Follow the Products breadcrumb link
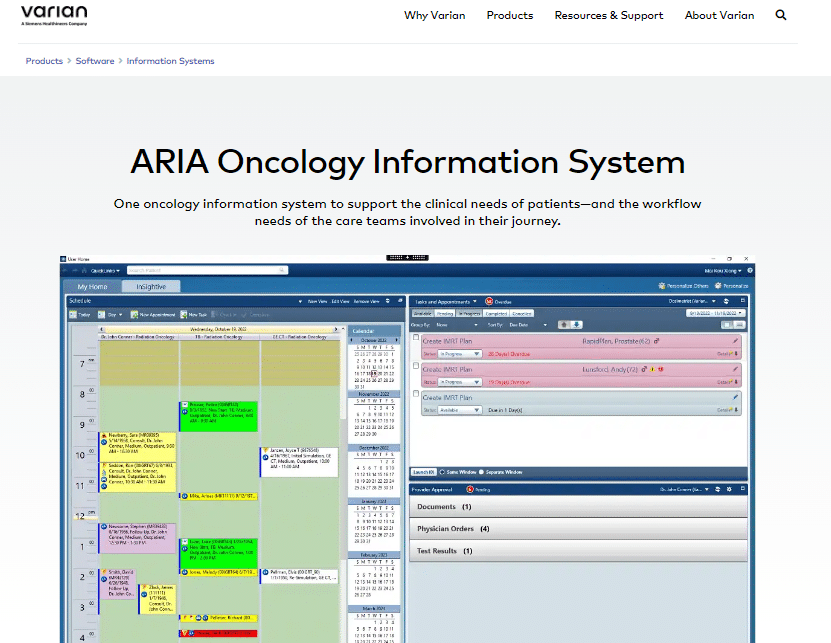The height and width of the screenshot is (643, 831). (44, 61)
